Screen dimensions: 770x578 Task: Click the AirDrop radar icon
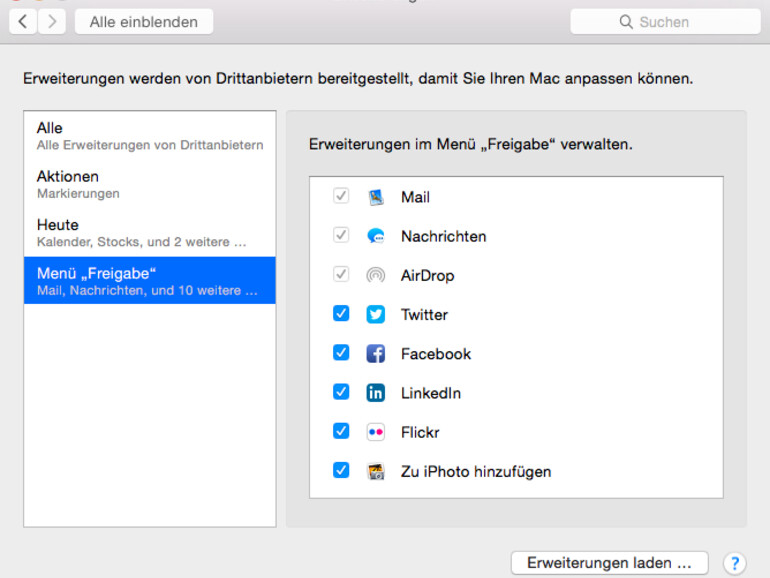click(376, 275)
